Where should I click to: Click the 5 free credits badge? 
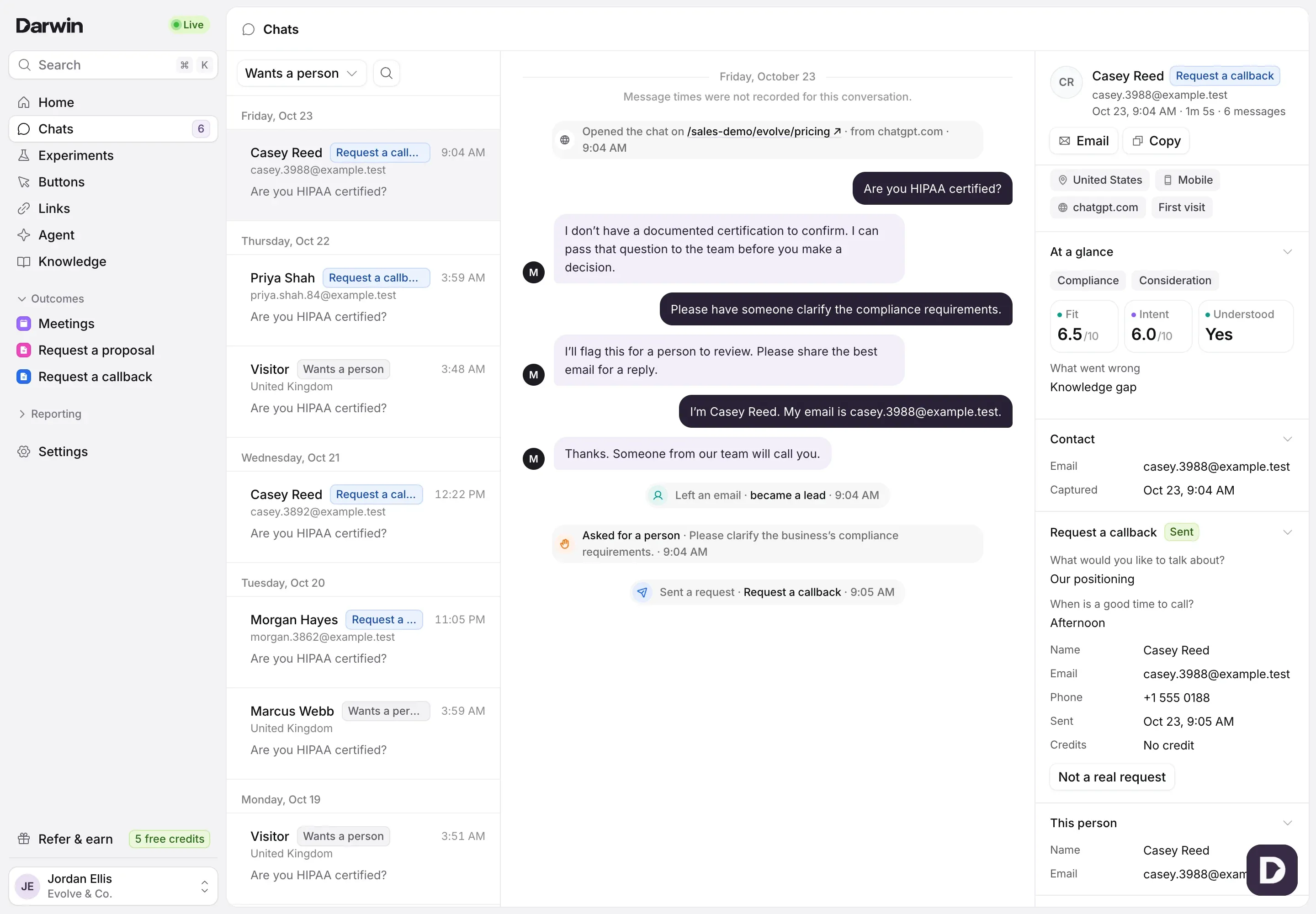click(x=170, y=839)
